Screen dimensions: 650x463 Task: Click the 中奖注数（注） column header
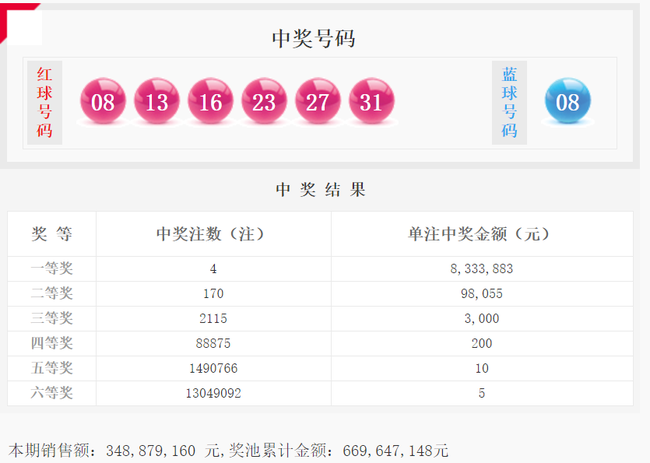[x=211, y=234]
